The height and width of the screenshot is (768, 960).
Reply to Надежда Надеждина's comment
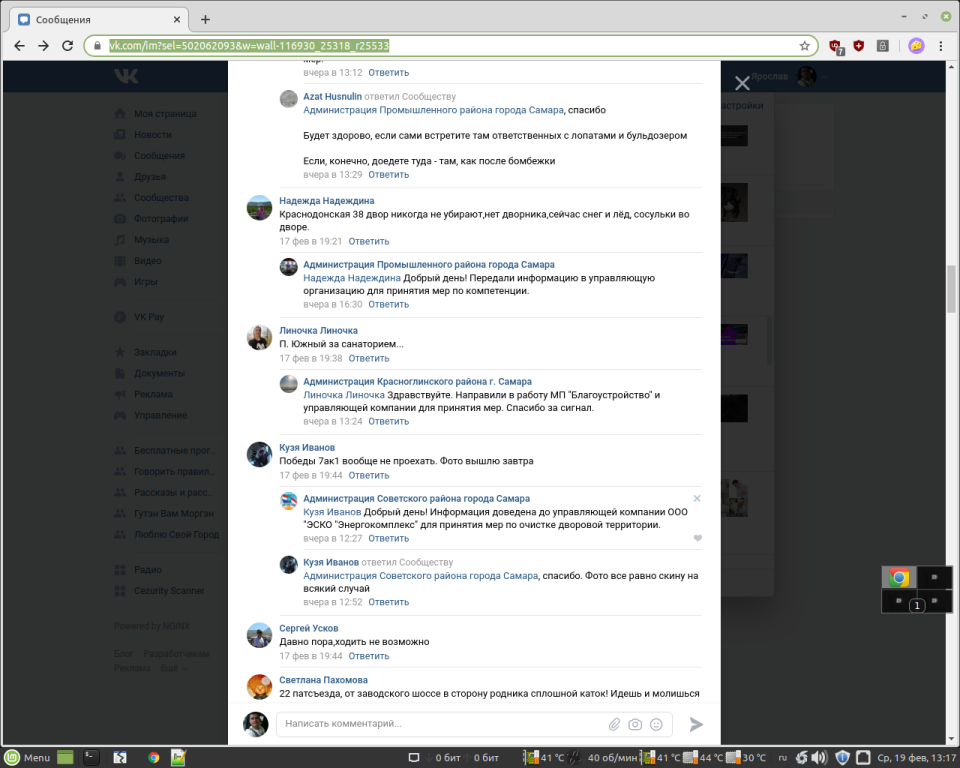point(369,241)
